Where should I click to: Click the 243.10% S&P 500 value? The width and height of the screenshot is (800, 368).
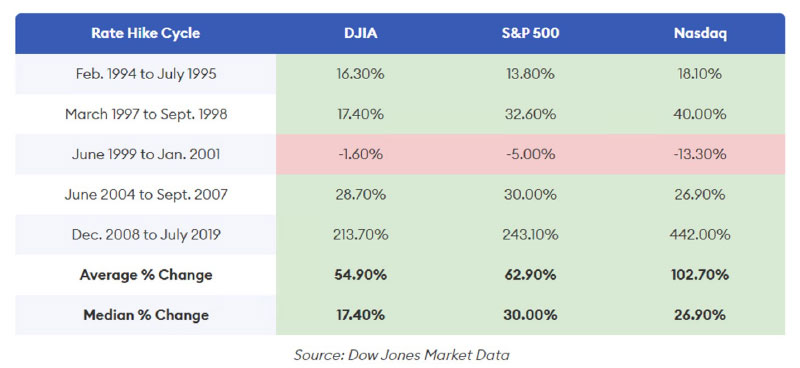530,235
